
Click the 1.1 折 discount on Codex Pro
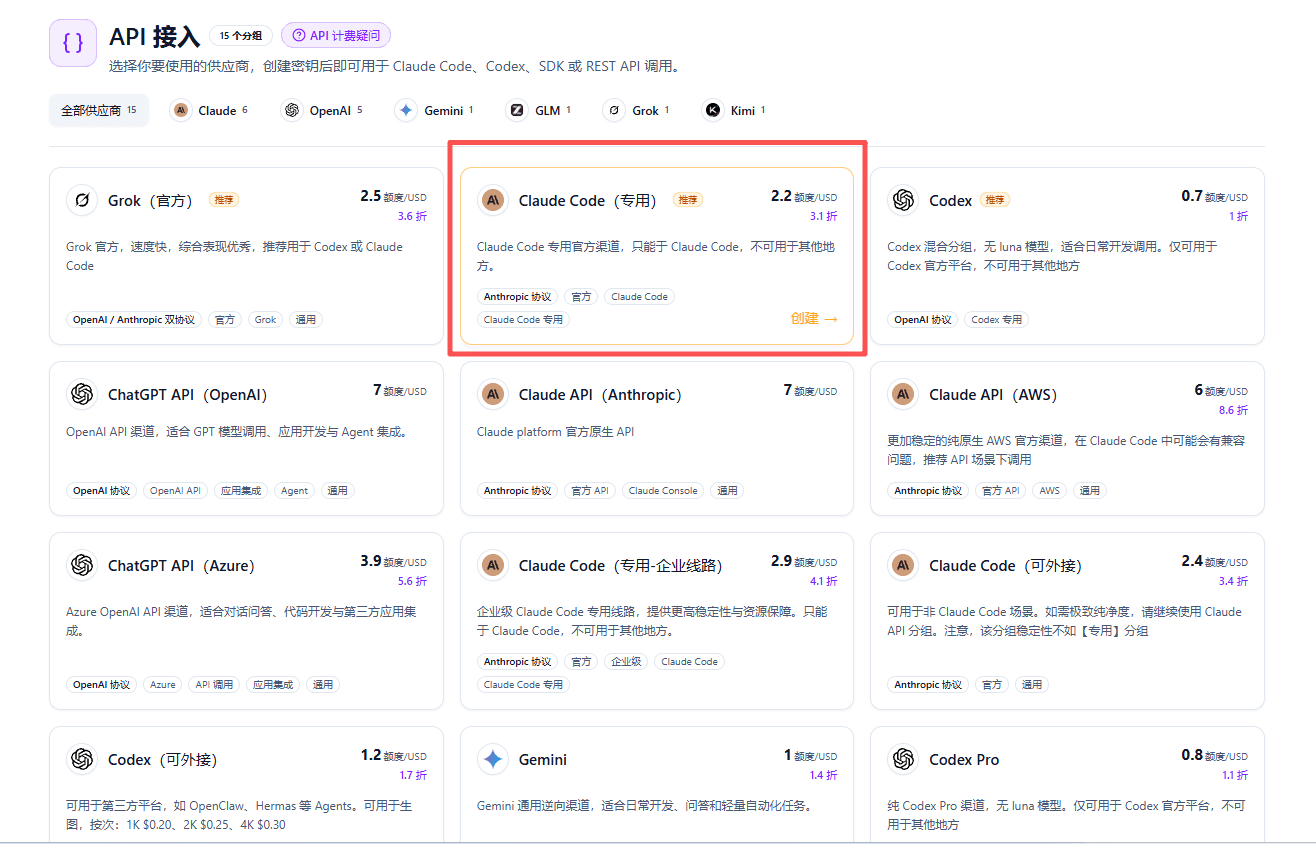[x=1233, y=775]
